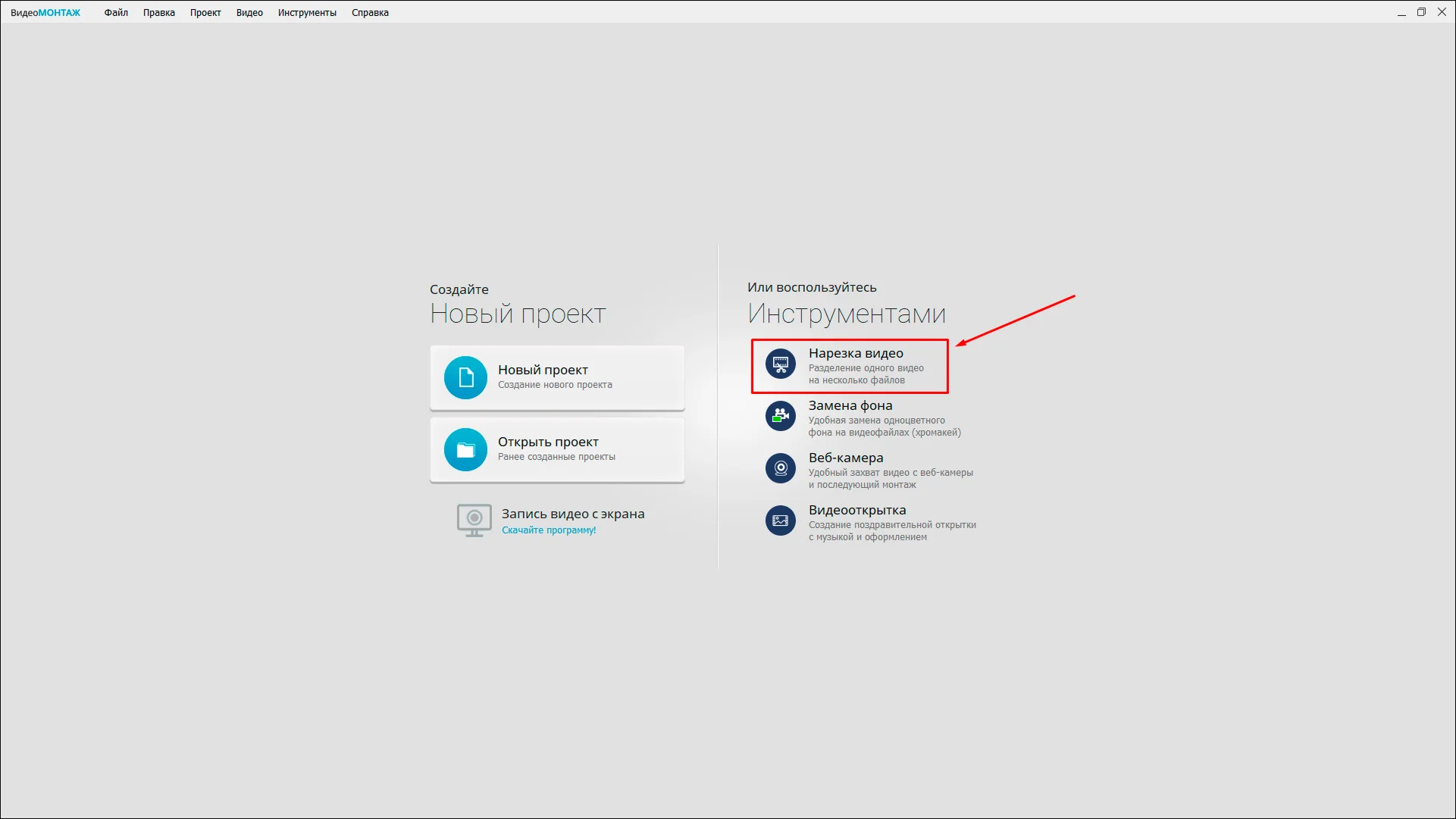Restore down the application window
The width and height of the screenshot is (1456, 819).
[x=1421, y=12]
